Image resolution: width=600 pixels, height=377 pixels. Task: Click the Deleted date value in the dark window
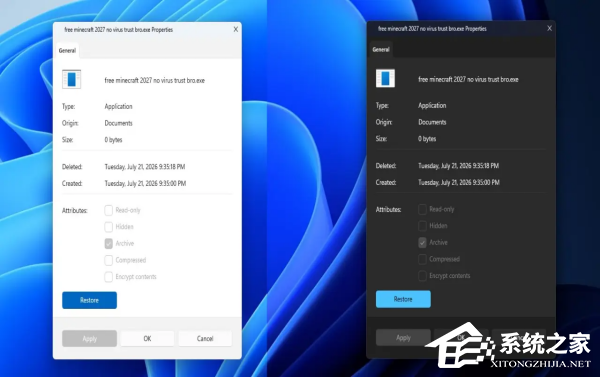pos(459,166)
